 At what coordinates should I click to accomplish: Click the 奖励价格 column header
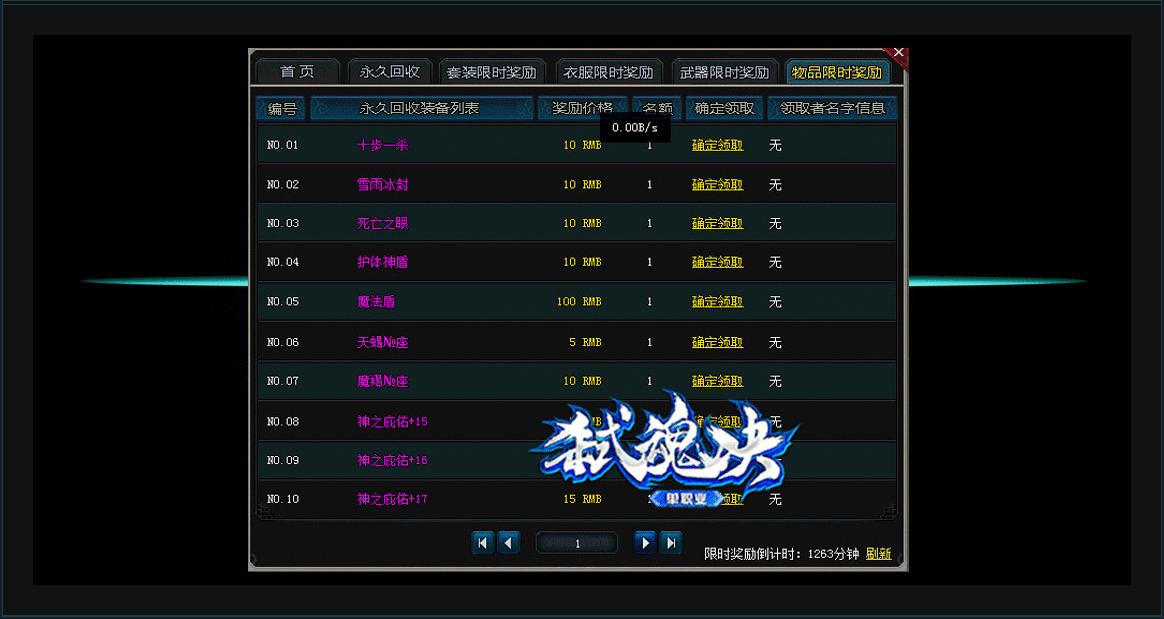click(x=583, y=108)
